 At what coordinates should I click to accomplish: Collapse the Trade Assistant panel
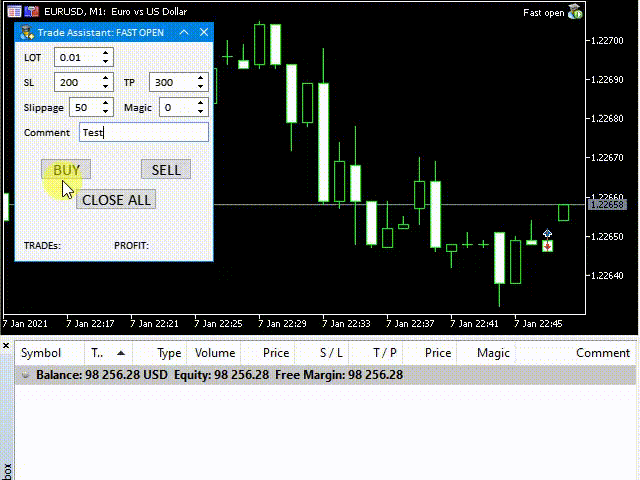pyautogui.click(x=184, y=33)
